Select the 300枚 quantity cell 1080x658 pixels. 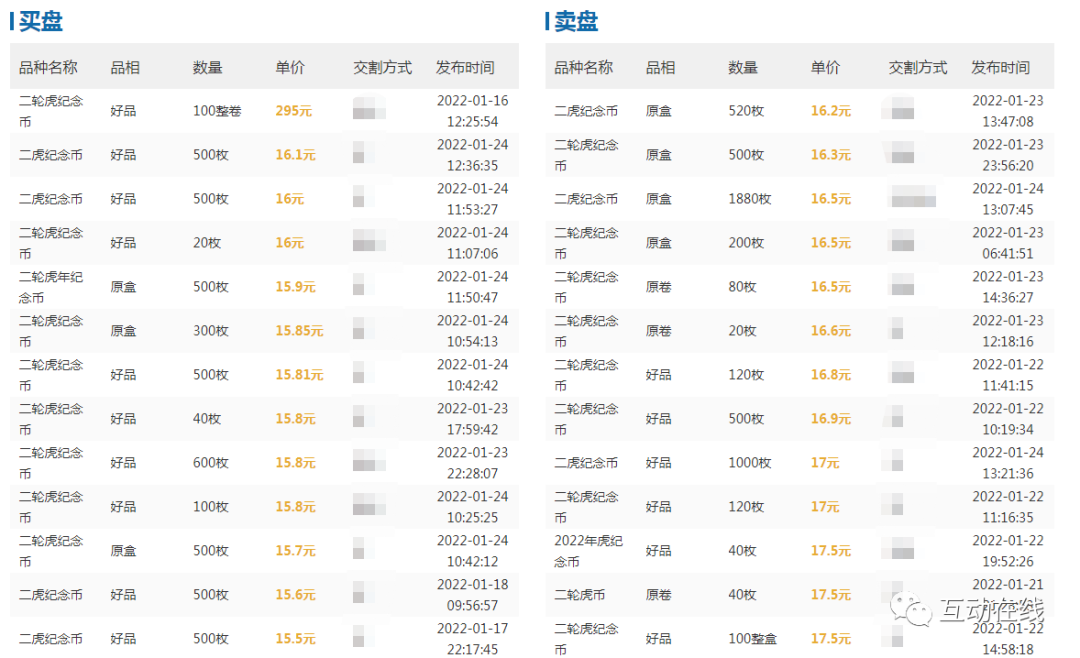(211, 331)
